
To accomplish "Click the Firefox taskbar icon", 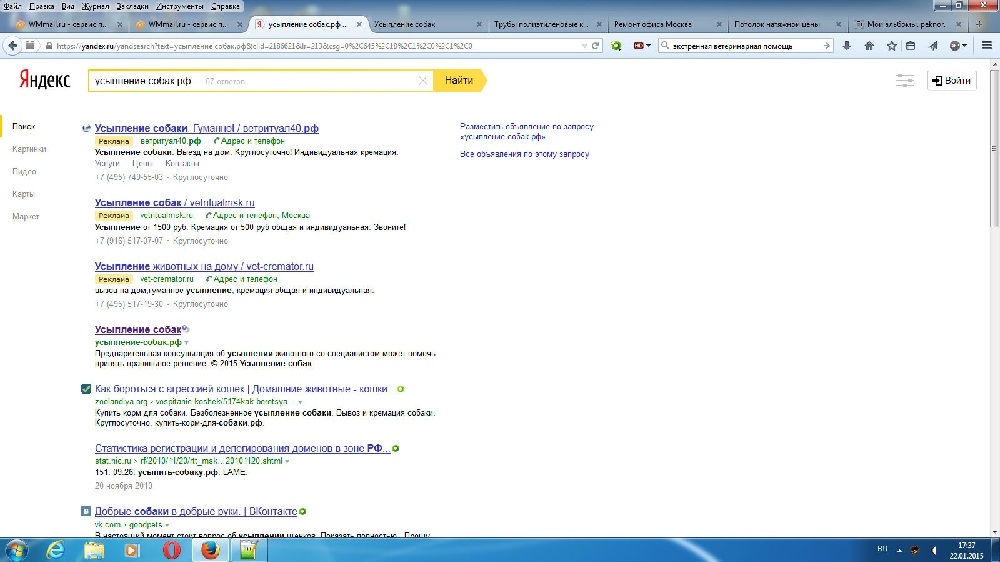I will tap(210, 550).
